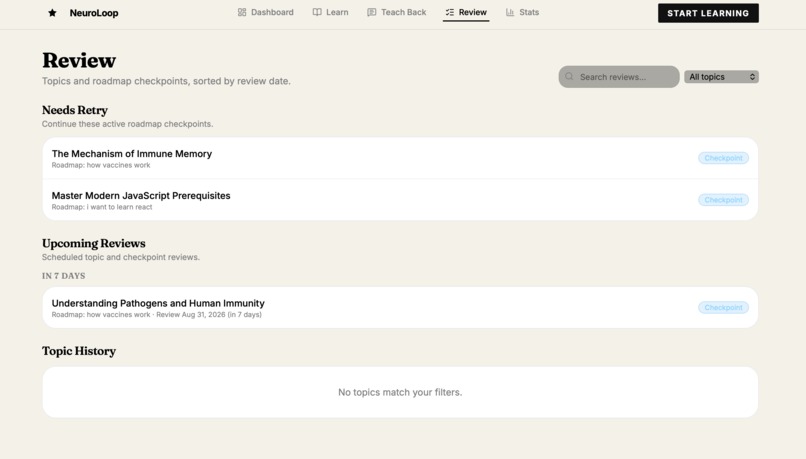
Task: Select the Review tab
Action: (466, 12)
